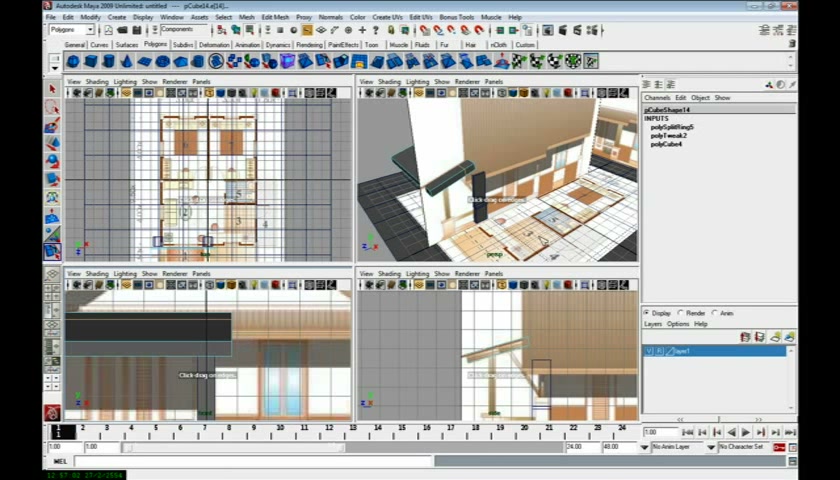Screen dimensions: 840x480
Task: Select the Anim radio button in layer editor
Action: tap(715, 313)
